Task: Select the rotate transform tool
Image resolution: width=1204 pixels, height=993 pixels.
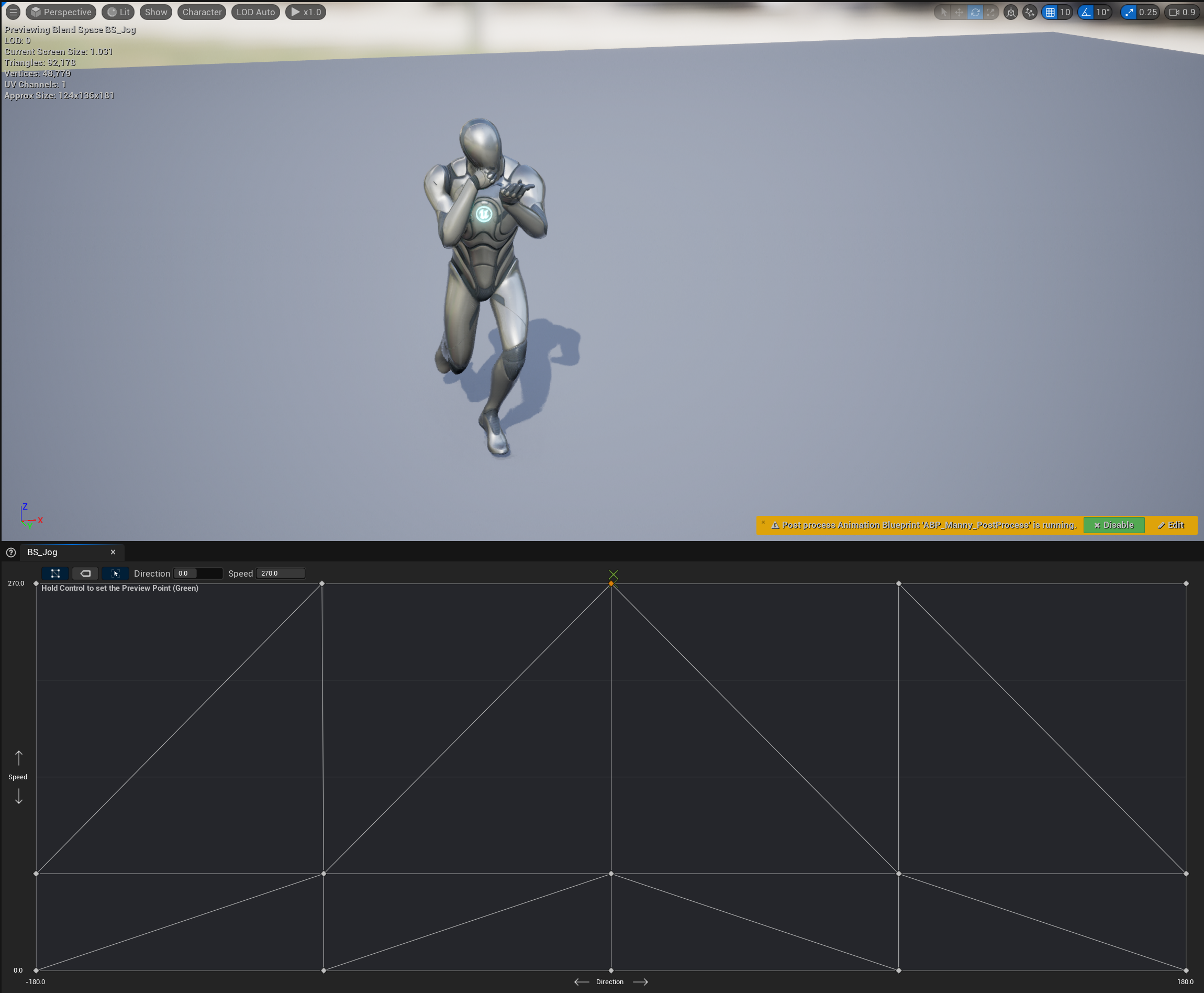Action: tap(975, 12)
